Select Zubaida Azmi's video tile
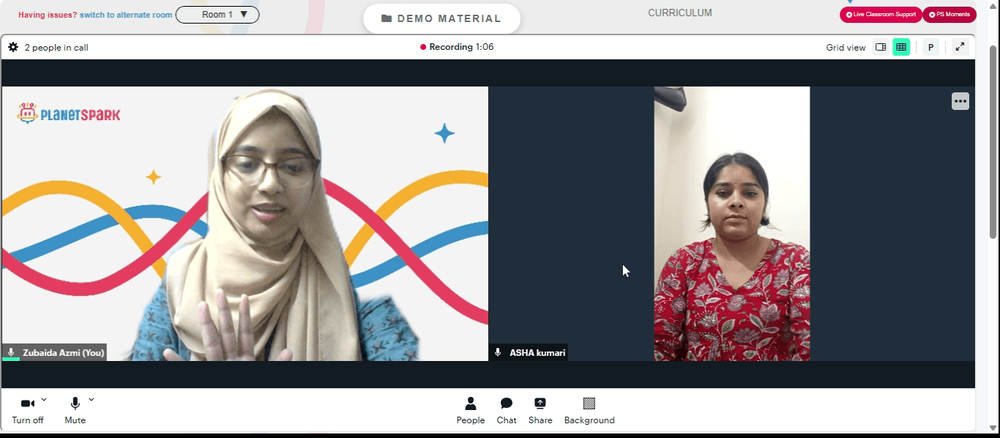 tap(245, 224)
